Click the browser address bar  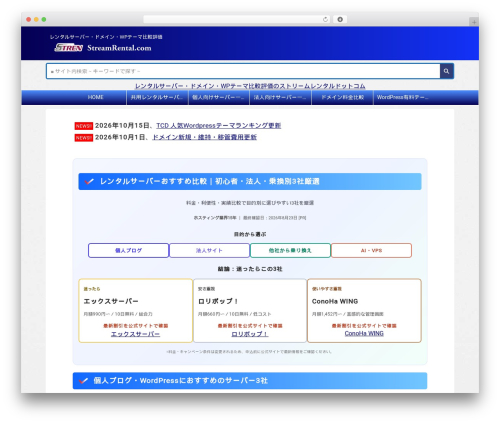(x=237, y=19)
